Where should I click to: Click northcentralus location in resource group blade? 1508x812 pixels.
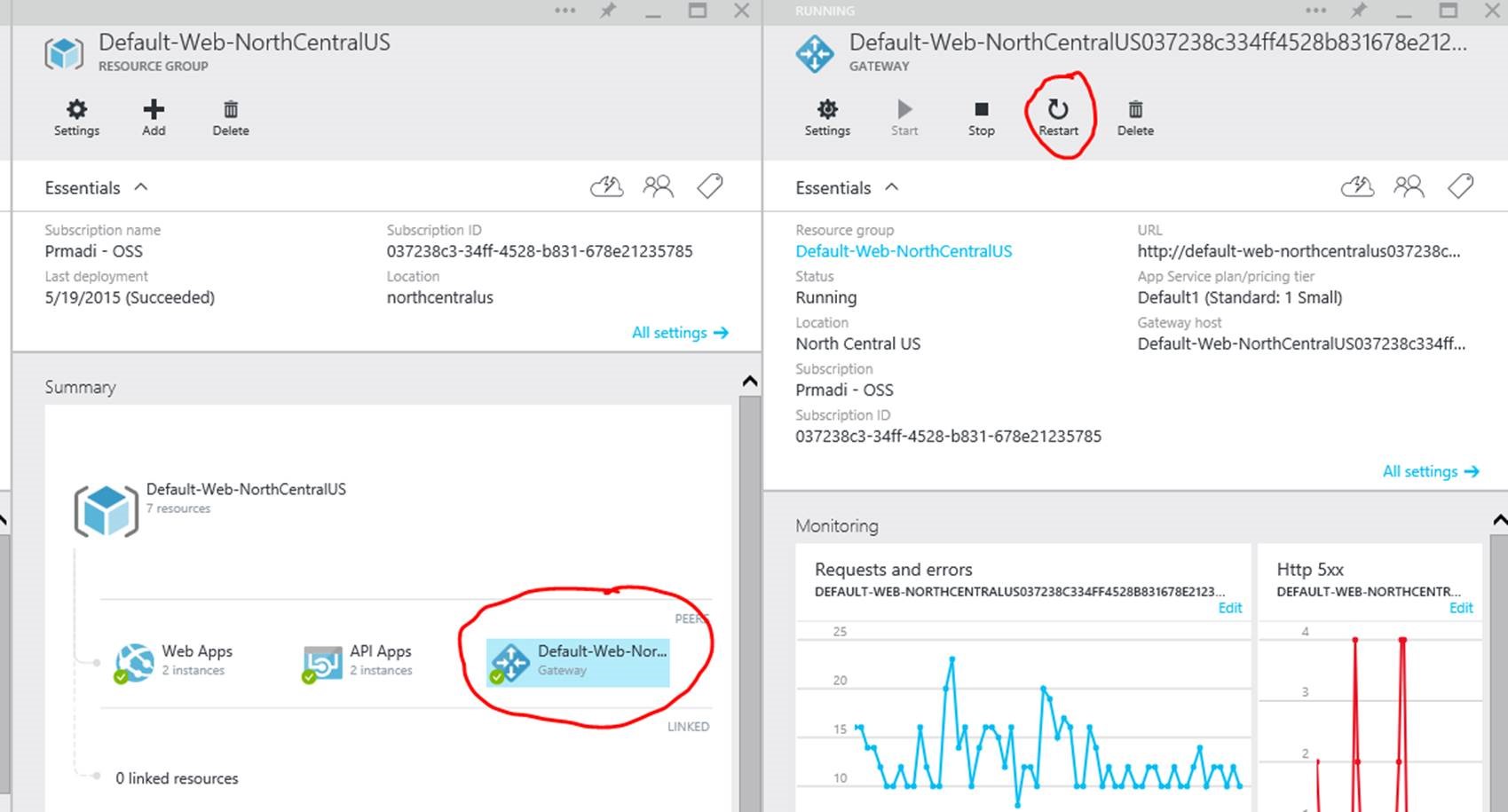pos(439,297)
